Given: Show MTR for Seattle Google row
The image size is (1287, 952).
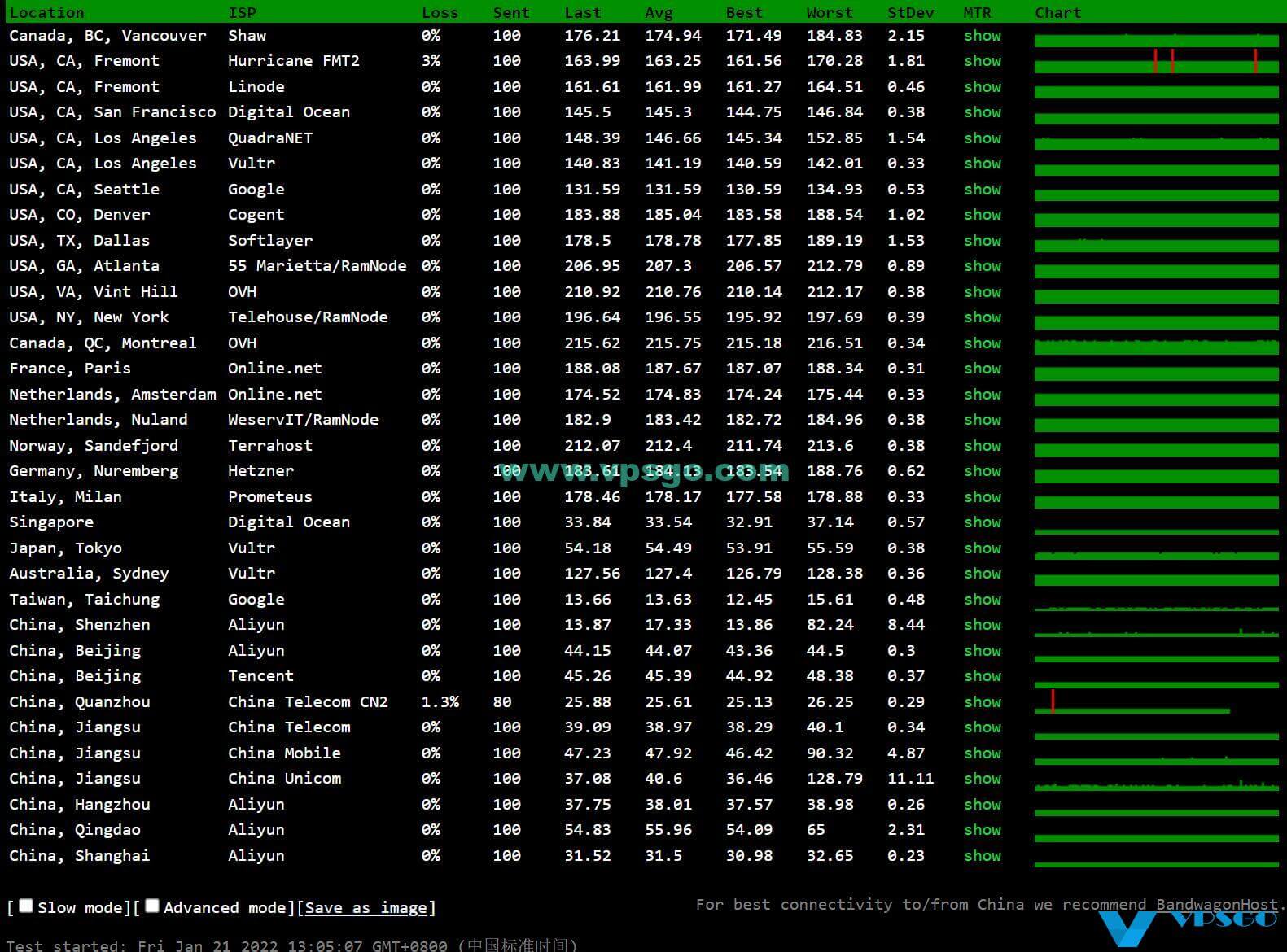Looking at the screenshot, I should coord(983,190).
